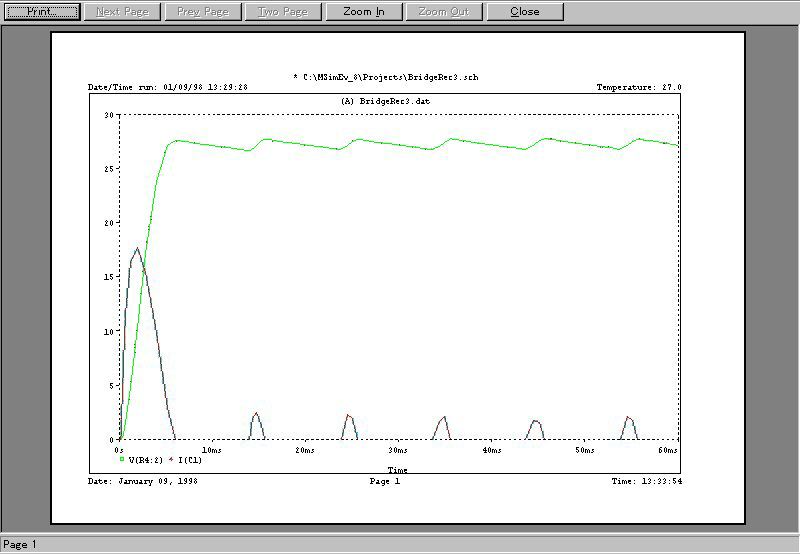Click the Zoom Out button
Viewport: 800px width, 554px height.
click(444, 12)
